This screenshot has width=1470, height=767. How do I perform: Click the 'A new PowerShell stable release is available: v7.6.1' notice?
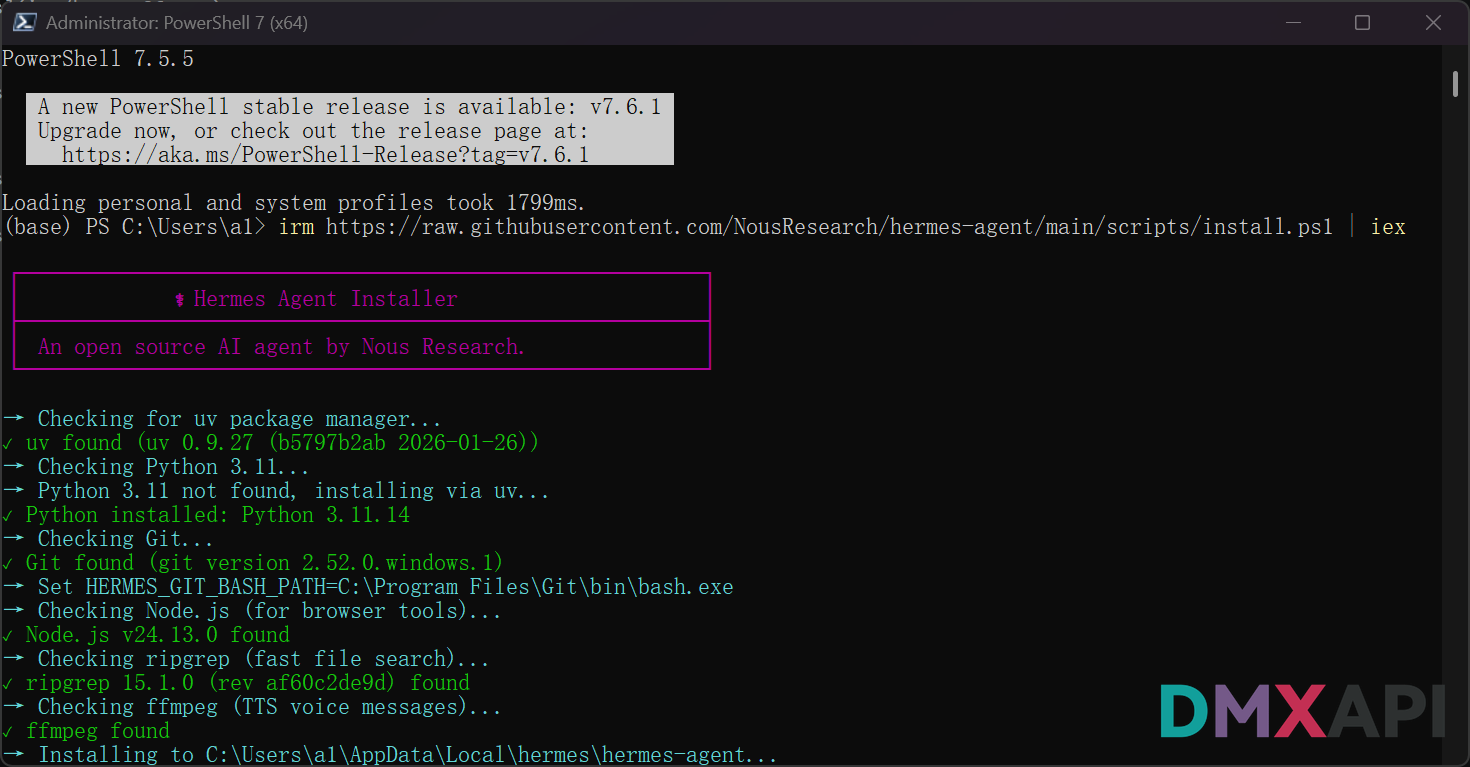click(x=349, y=107)
